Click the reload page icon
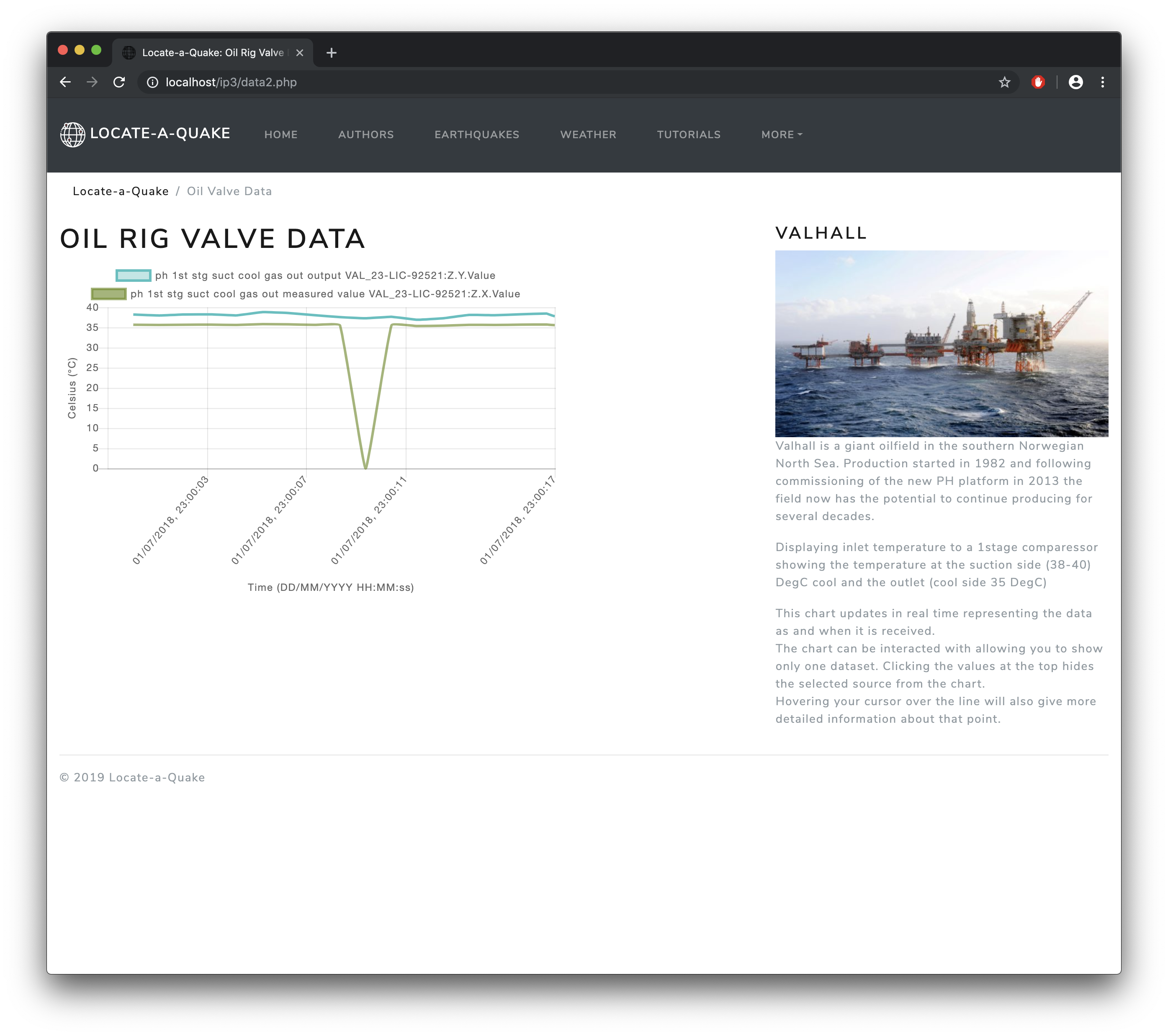The width and height of the screenshot is (1168, 1036). 119,82
